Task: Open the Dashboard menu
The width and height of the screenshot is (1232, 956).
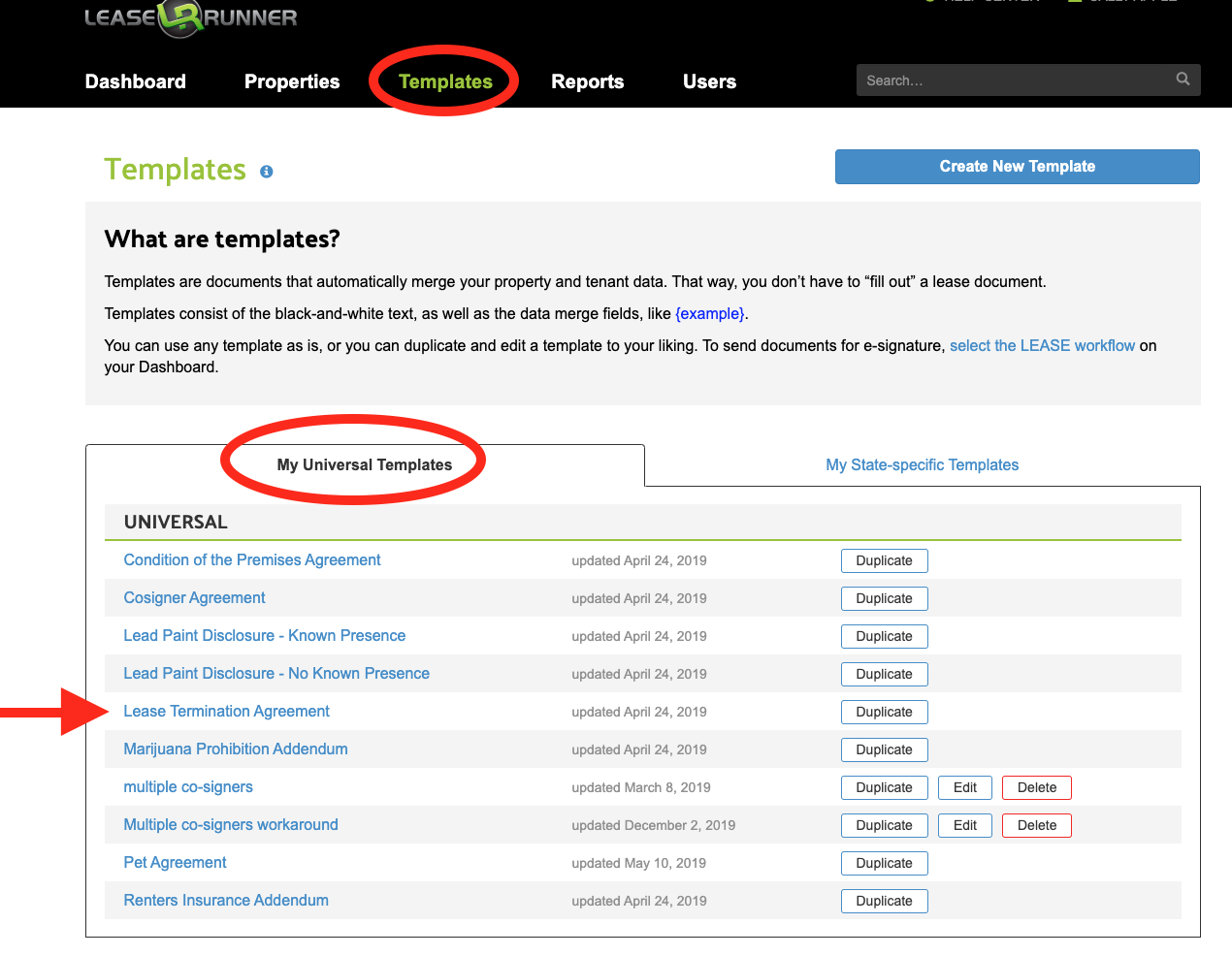Action: coord(136,81)
